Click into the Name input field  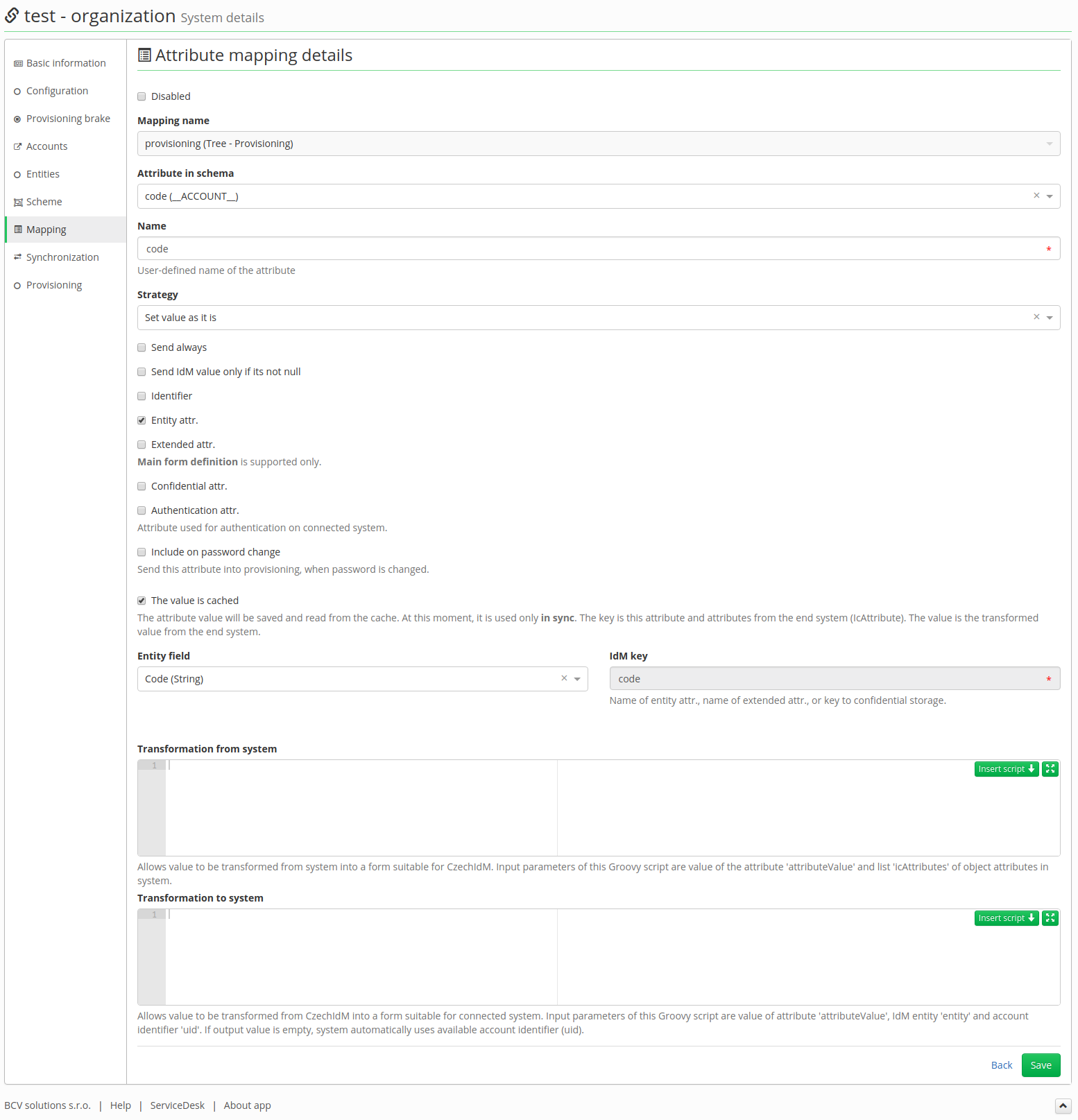[x=599, y=248]
